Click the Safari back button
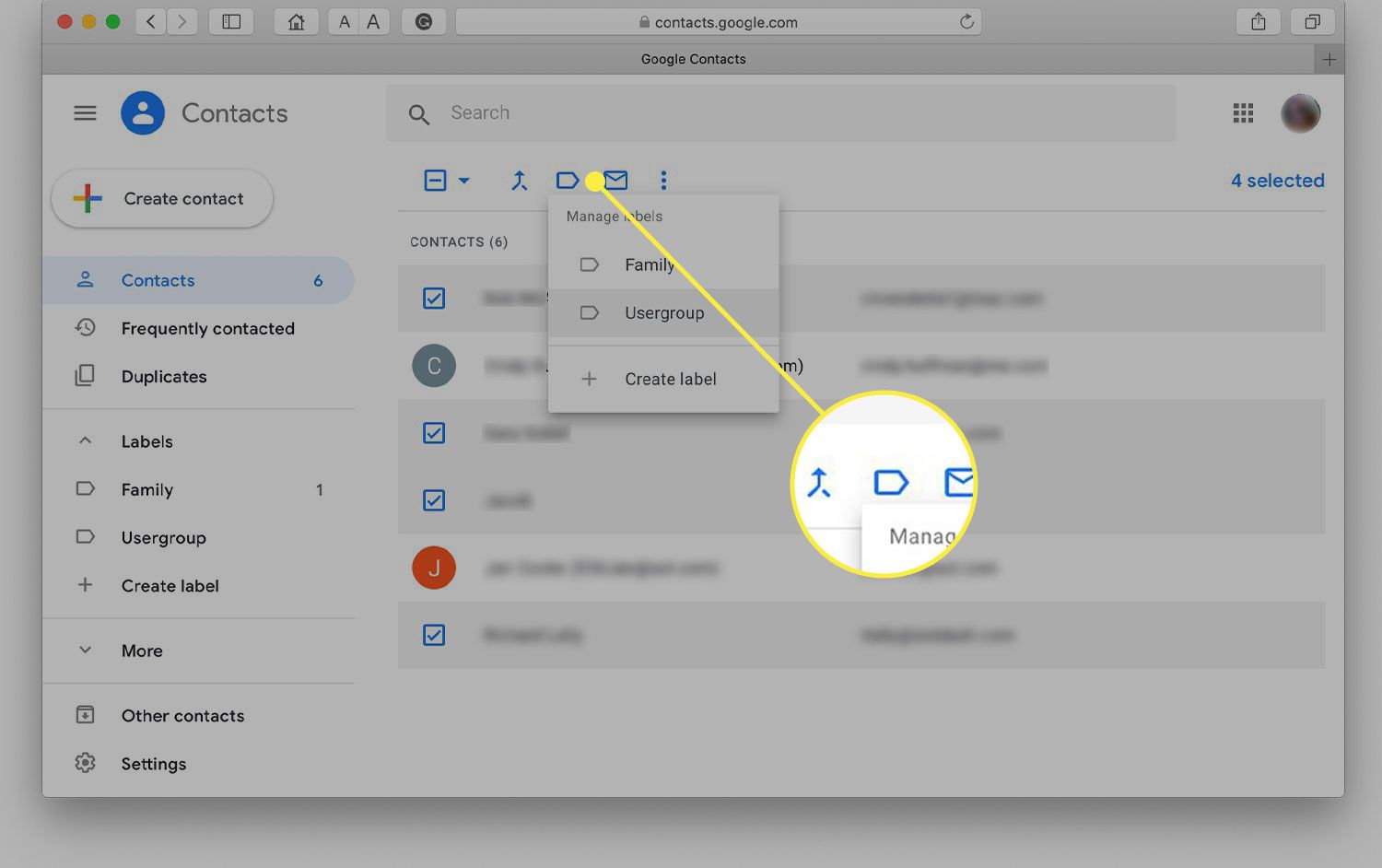Image resolution: width=1382 pixels, height=868 pixels. [151, 21]
